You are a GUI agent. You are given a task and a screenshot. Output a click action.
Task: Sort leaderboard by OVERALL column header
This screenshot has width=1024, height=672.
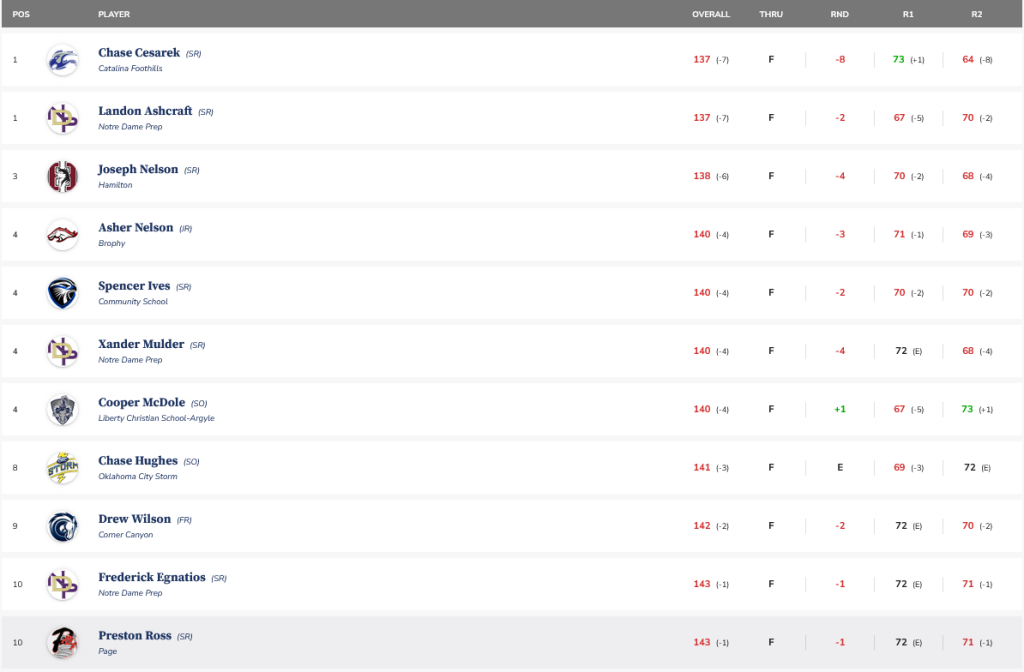pyautogui.click(x=711, y=15)
